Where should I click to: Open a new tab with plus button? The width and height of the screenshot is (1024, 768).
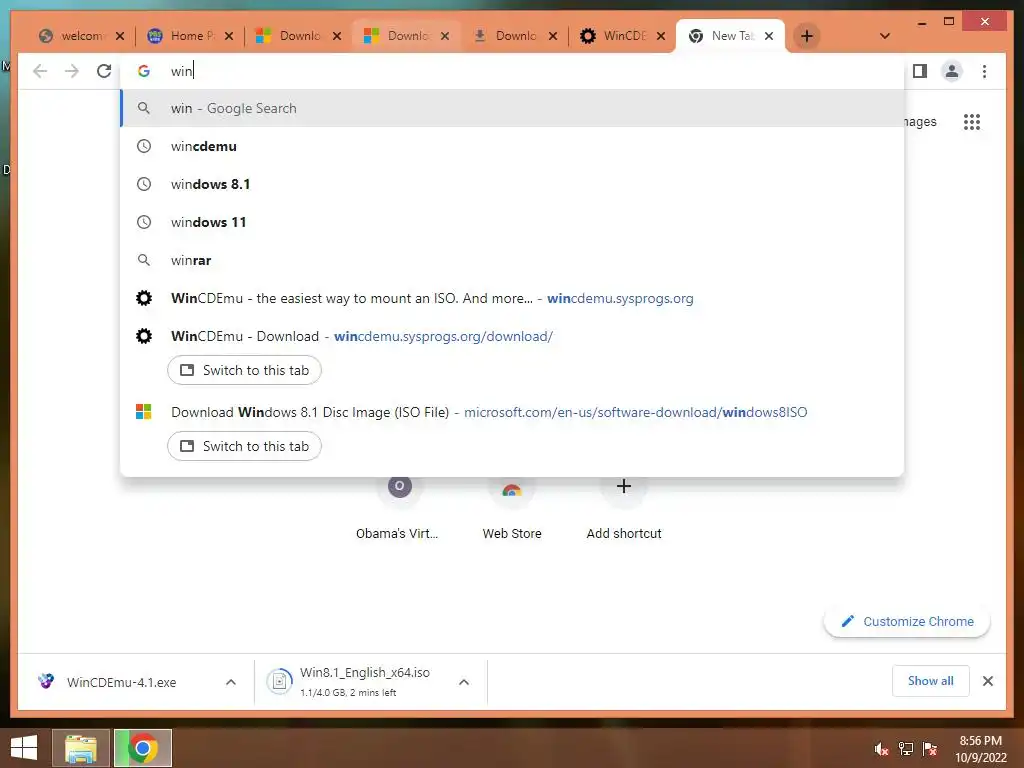(807, 36)
